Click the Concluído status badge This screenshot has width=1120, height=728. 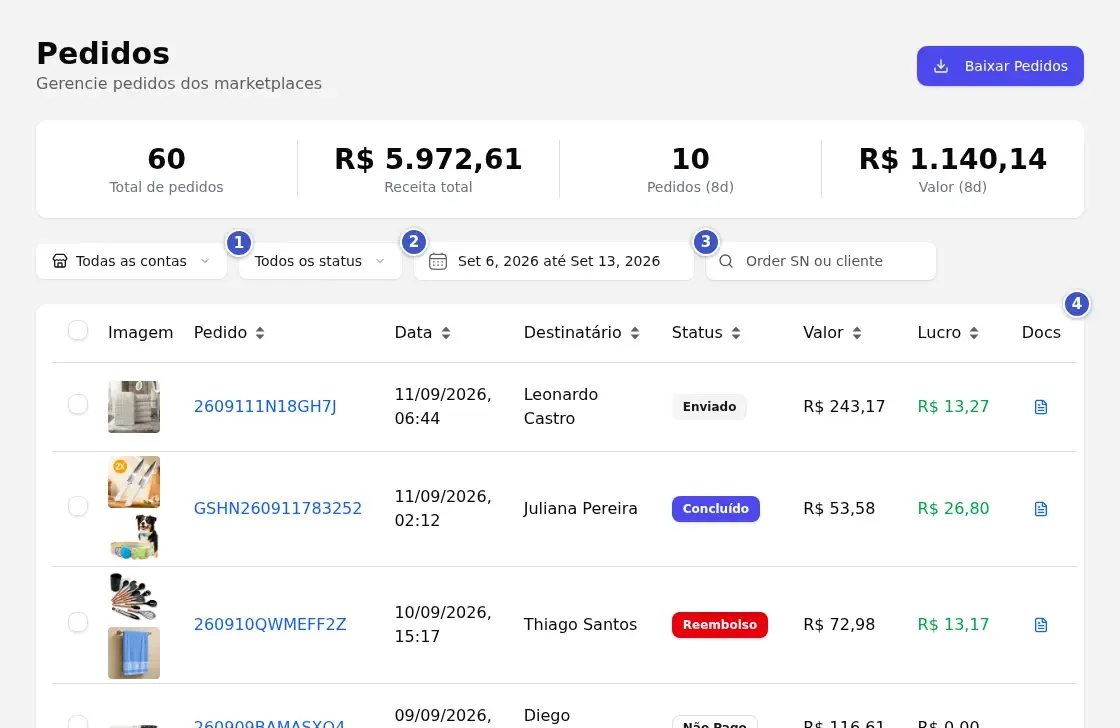coord(716,509)
